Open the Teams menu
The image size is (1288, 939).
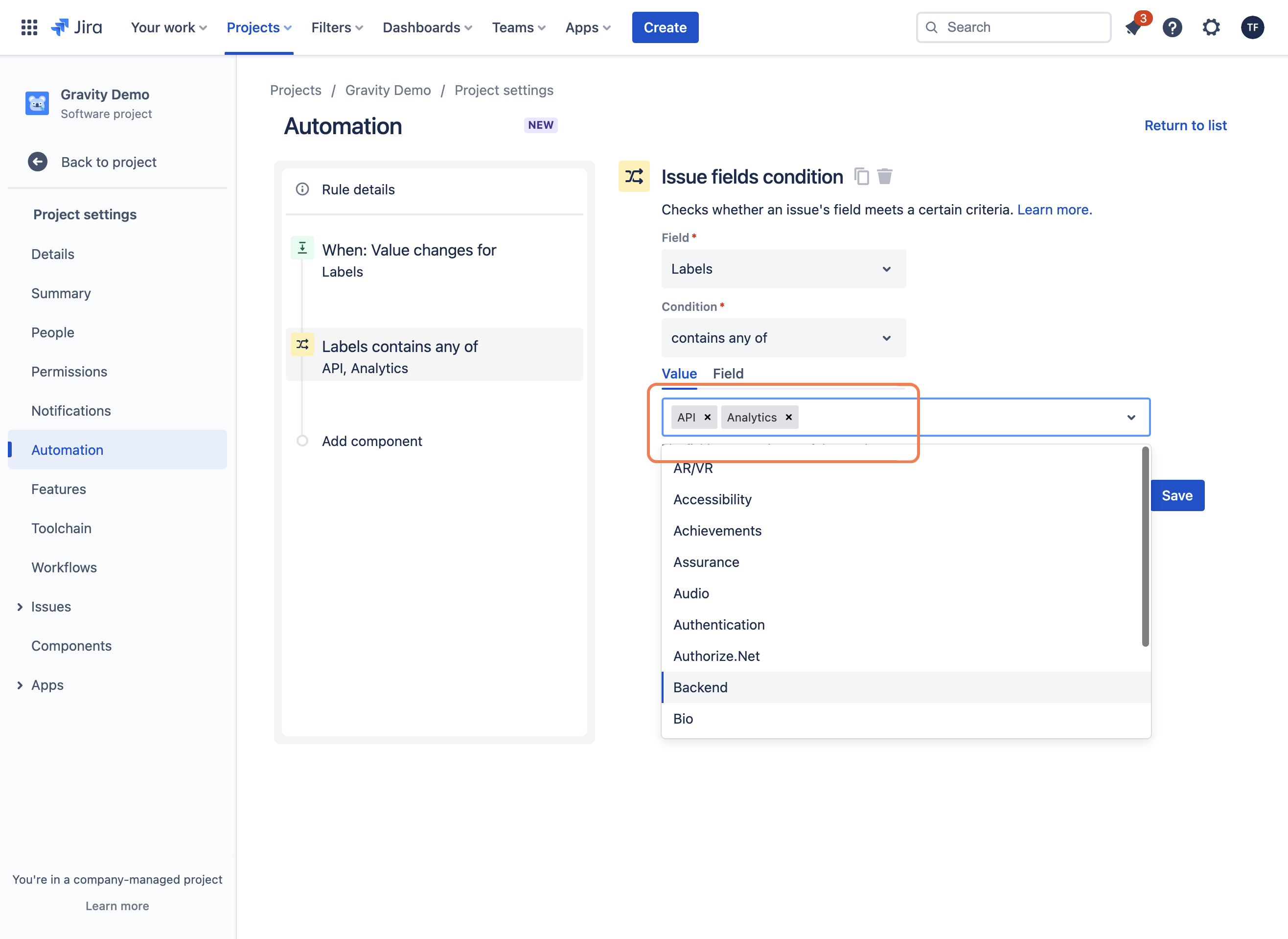pos(518,27)
